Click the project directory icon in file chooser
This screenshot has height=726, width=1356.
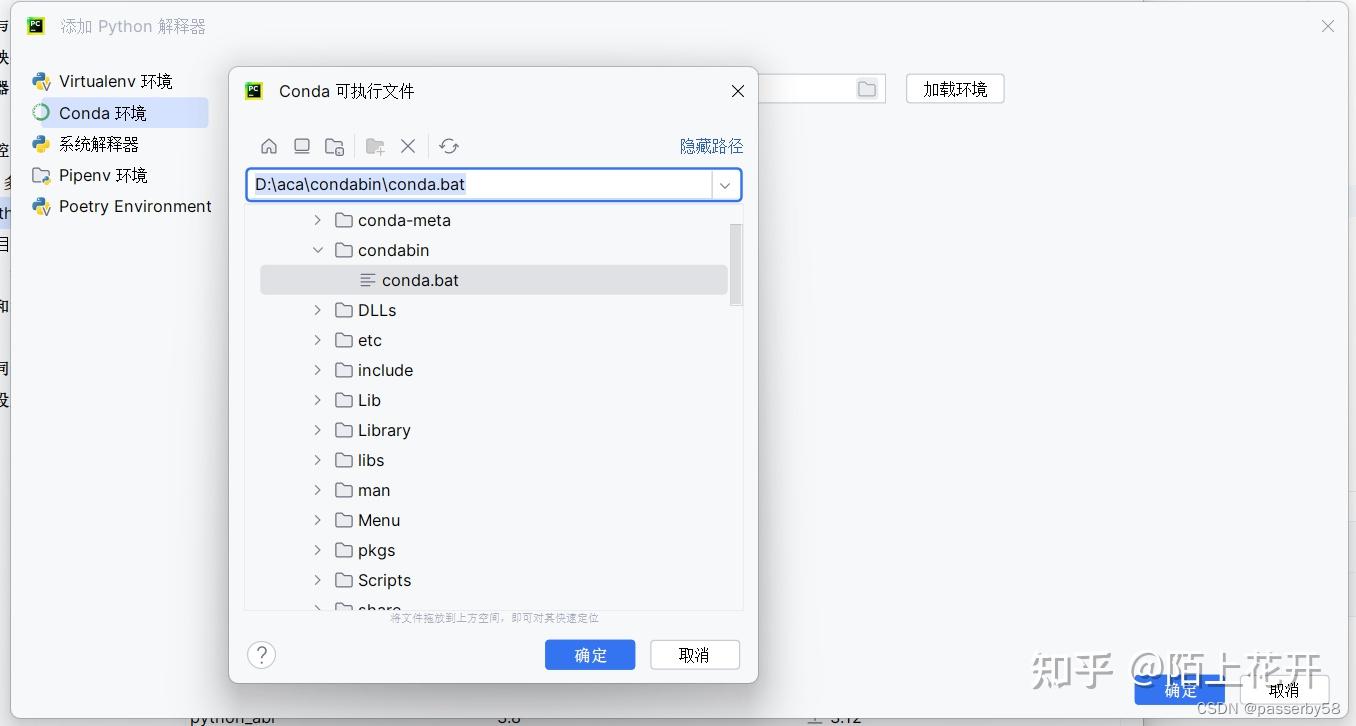pyautogui.click(x=334, y=146)
